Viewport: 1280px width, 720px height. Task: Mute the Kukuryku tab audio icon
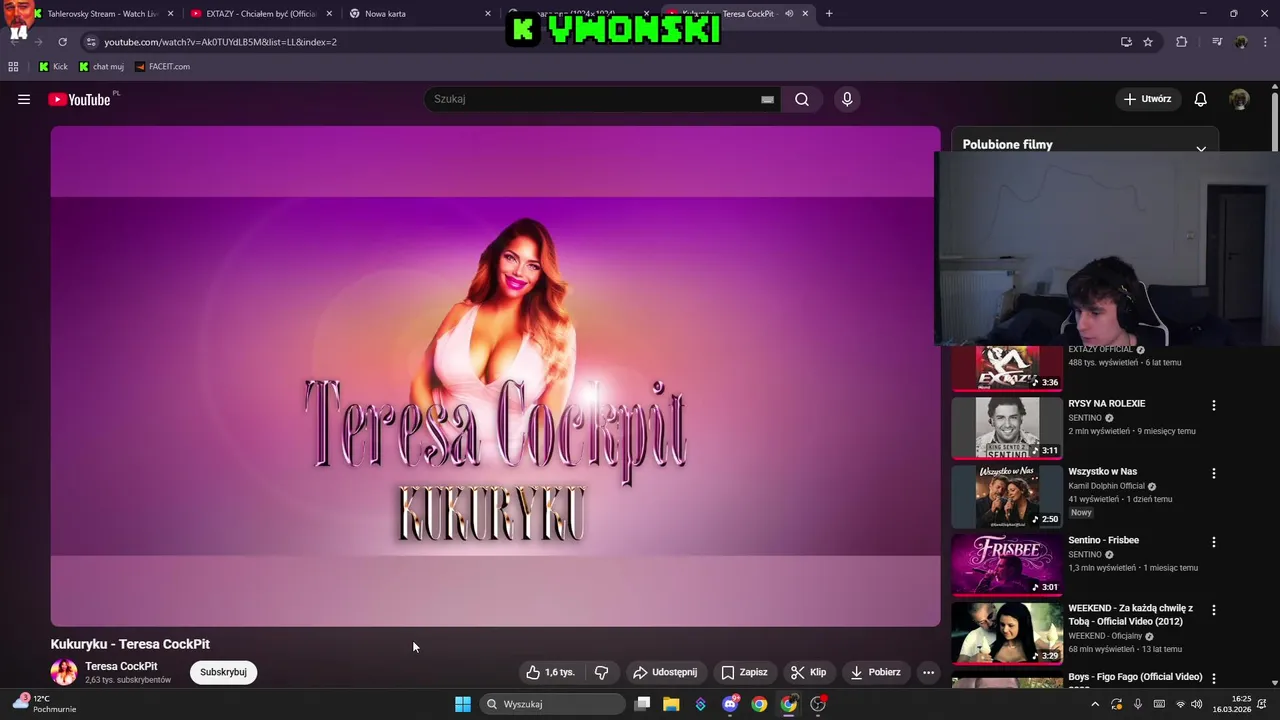[x=789, y=14]
